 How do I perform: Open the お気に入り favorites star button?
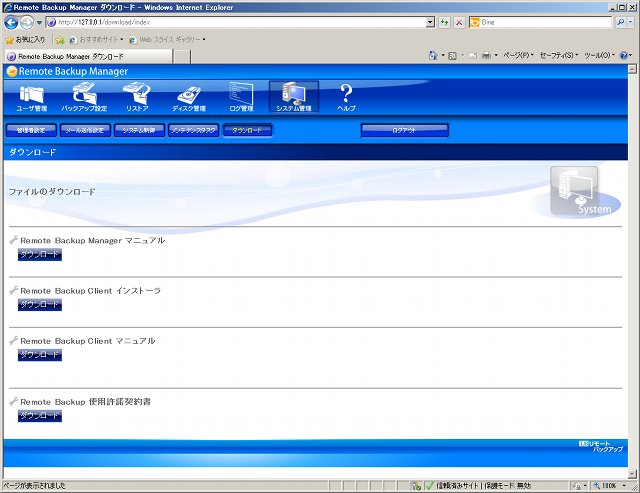pyautogui.click(x=25, y=40)
